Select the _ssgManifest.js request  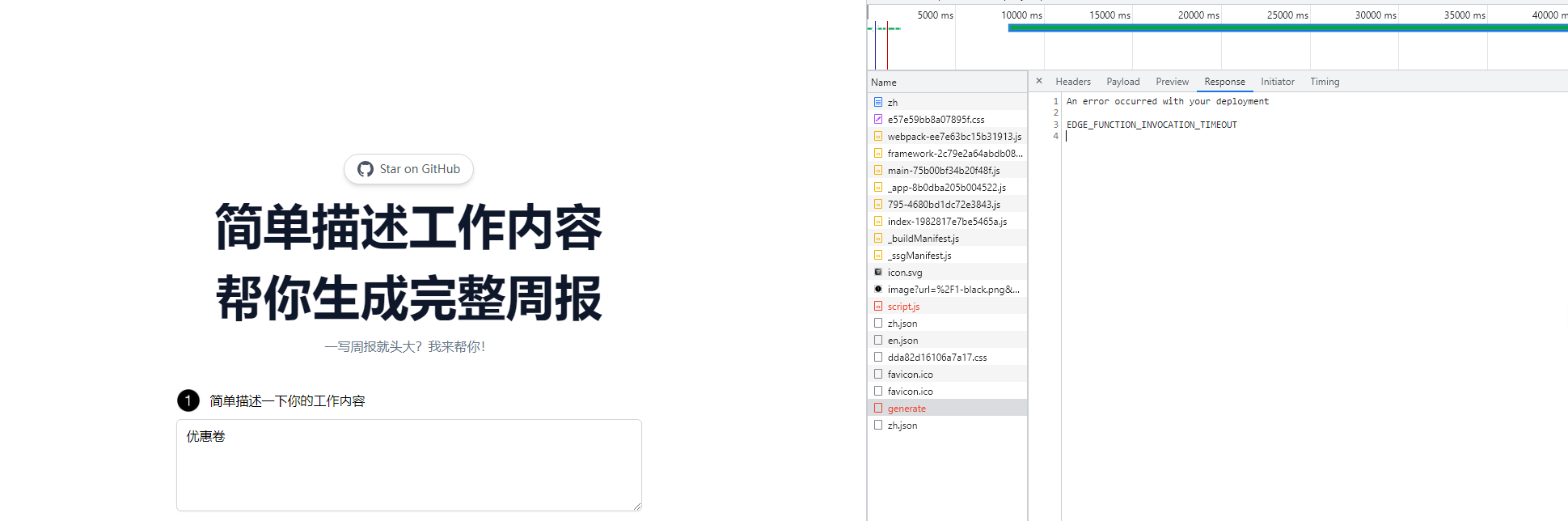[947, 256]
